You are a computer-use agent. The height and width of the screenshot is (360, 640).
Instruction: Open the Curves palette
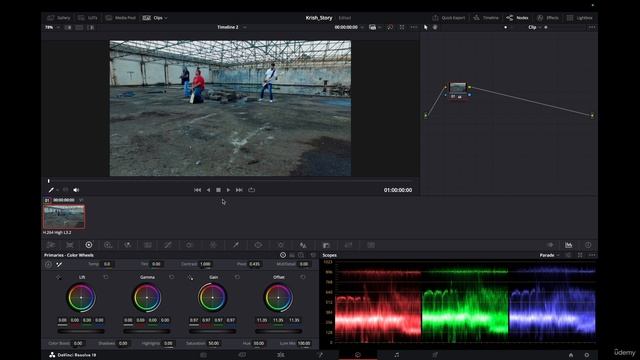coord(168,245)
